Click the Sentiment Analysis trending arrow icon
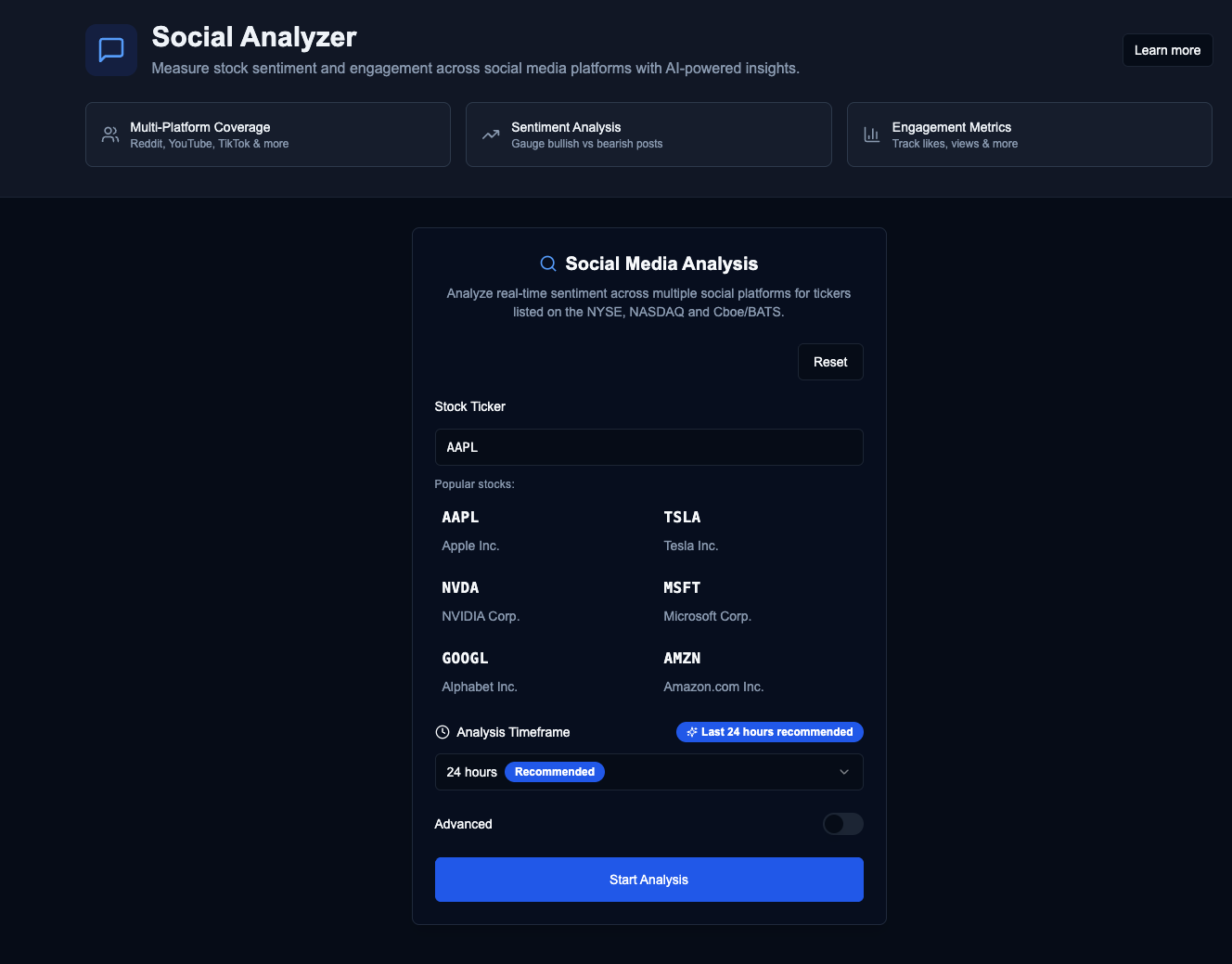Screen dimensions: 1232x964 [x=491, y=134]
